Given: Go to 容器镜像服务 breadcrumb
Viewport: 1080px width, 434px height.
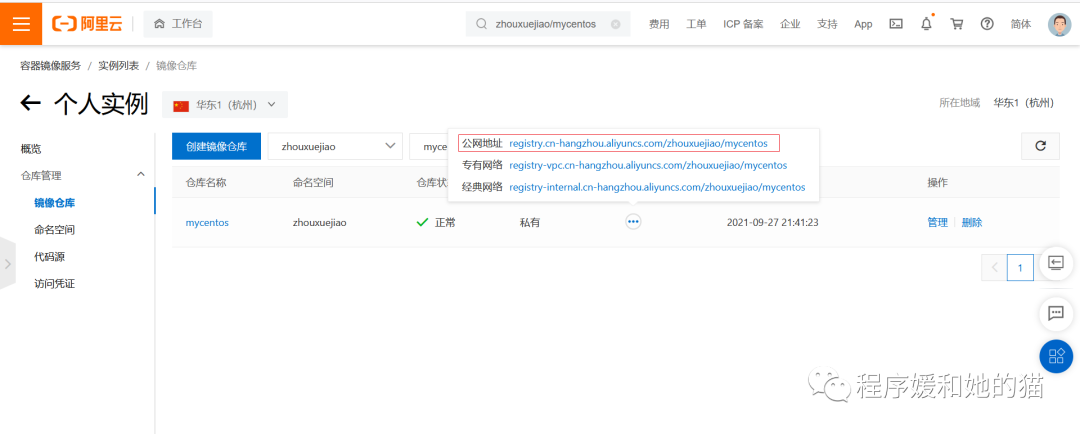Looking at the screenshot, I should (51, 65).
